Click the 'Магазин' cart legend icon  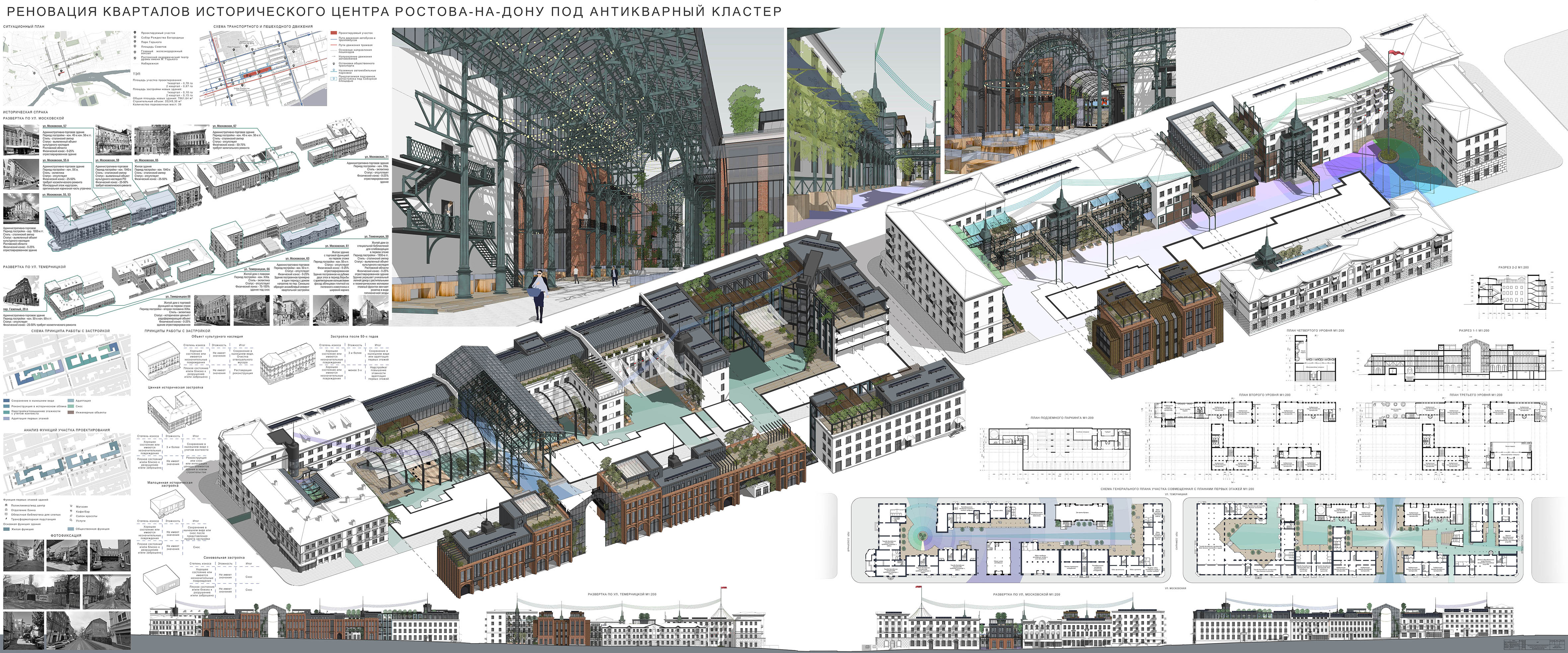click(71, 506)
